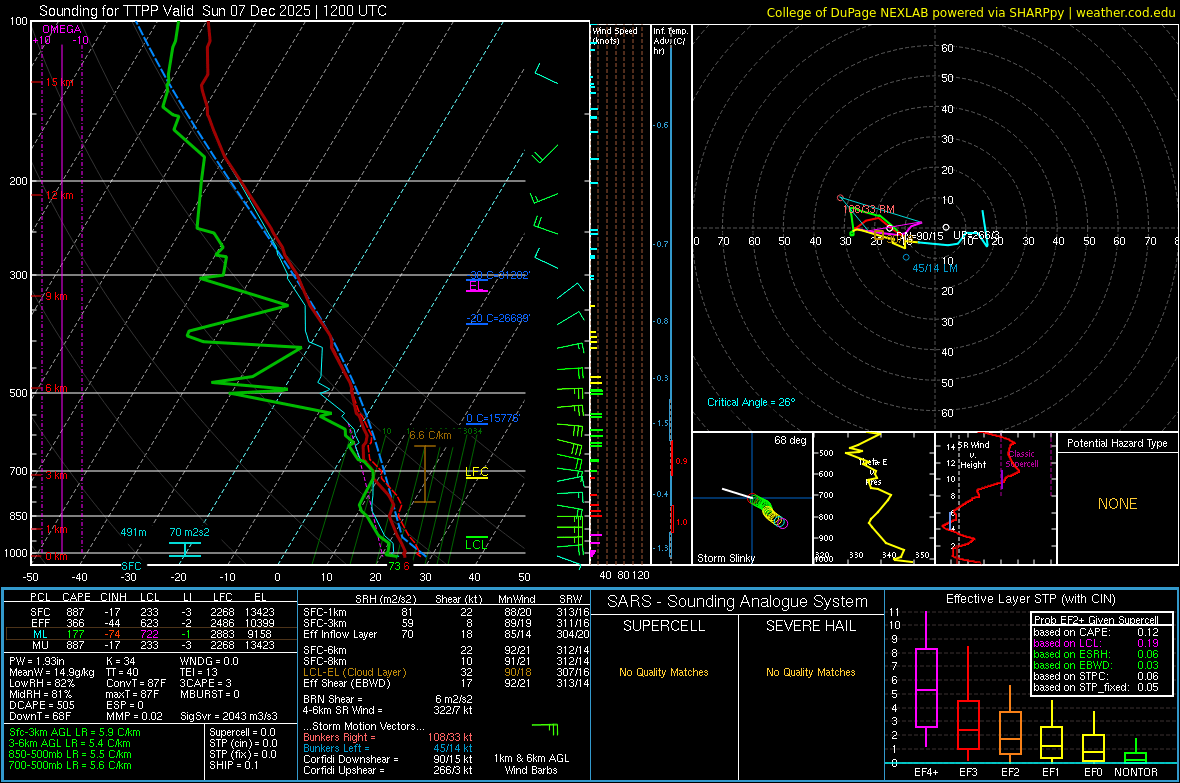
Task: Select the 9 km height marker
Action: tap(55, 296)
